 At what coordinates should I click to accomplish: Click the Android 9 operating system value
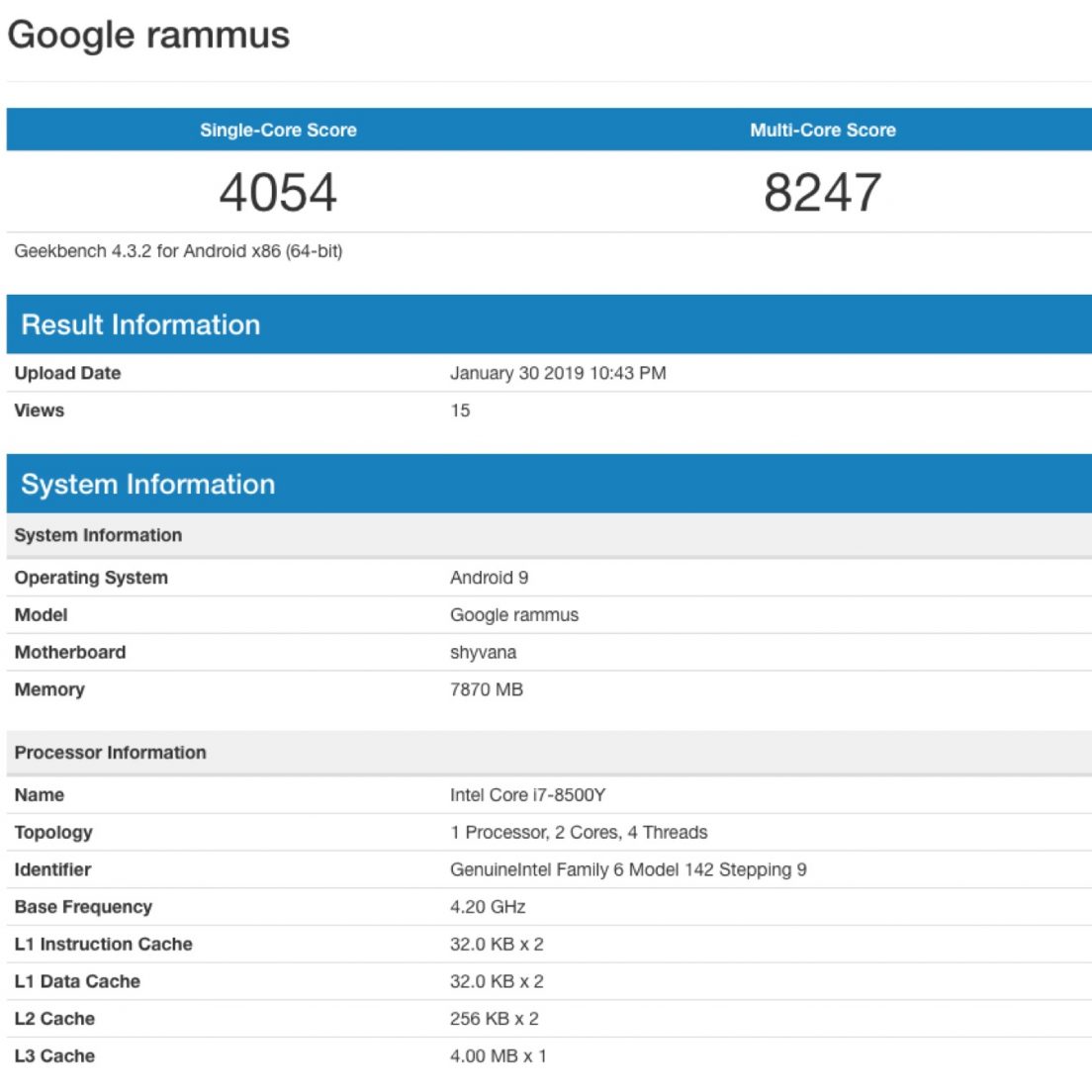(x=489, y=578)
